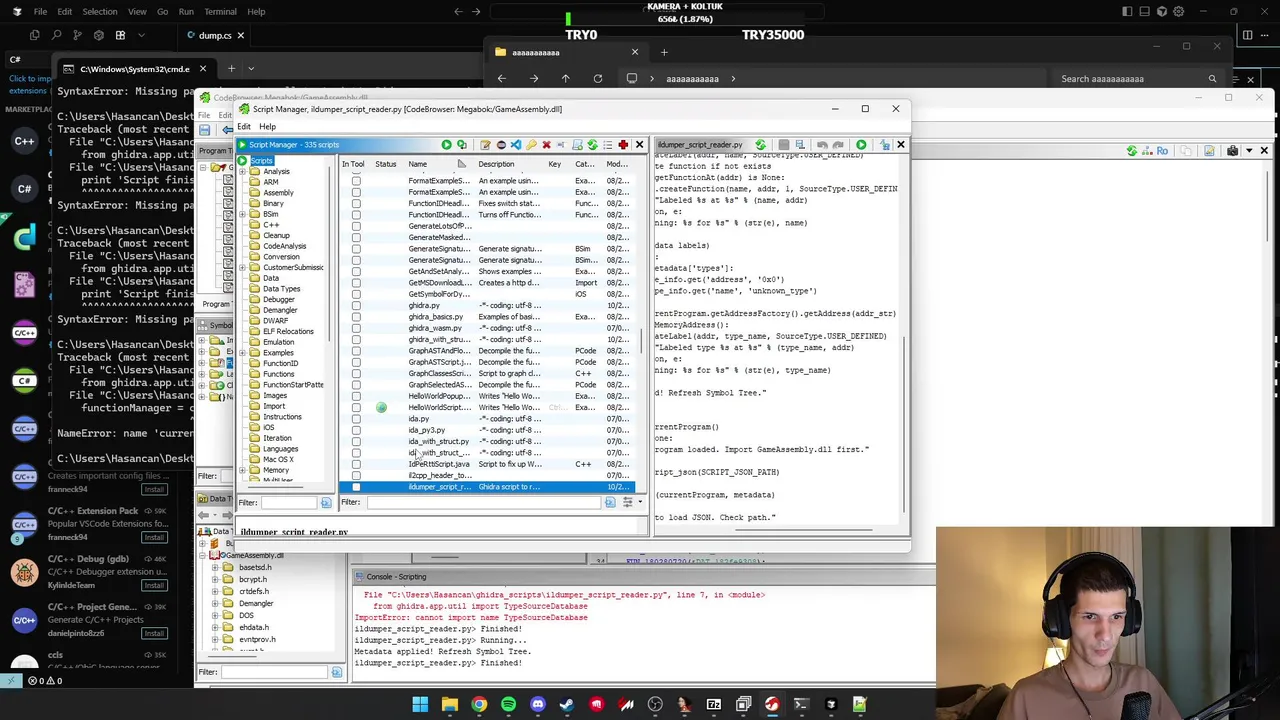Open Help menu in Script Manager window

click(267, 127)
